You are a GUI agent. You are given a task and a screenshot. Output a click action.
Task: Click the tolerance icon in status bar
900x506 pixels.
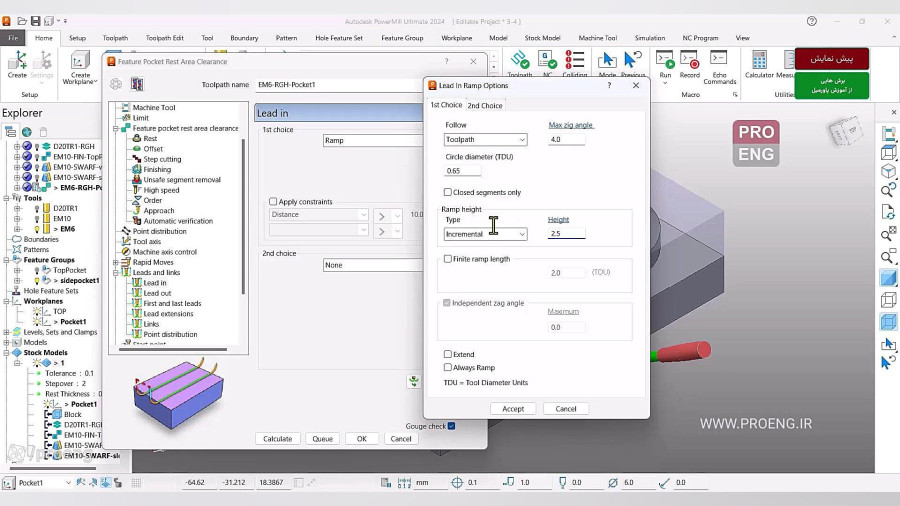click(457, 482)
